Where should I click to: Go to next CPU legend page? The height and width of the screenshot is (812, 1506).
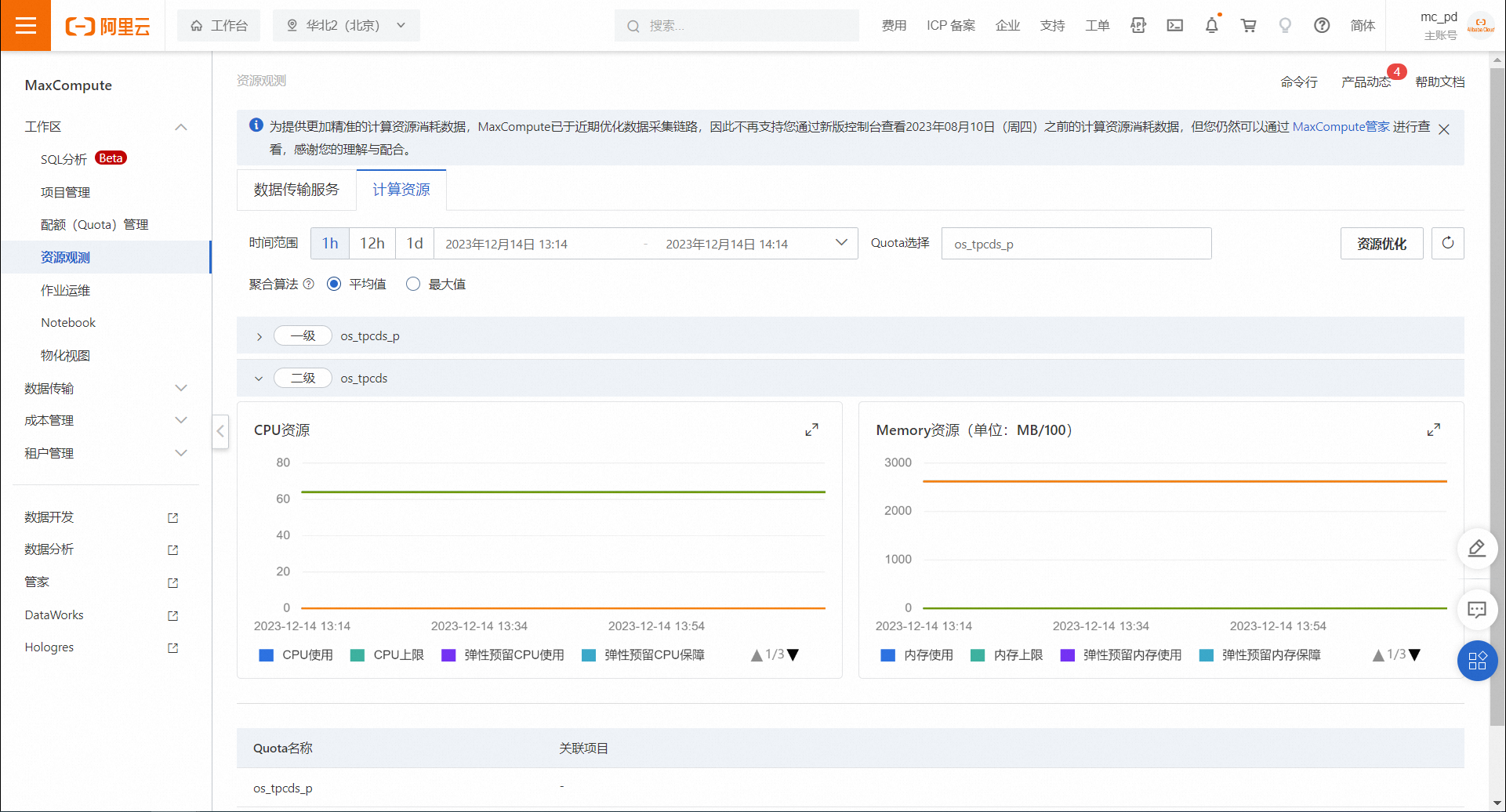(793, 655)
